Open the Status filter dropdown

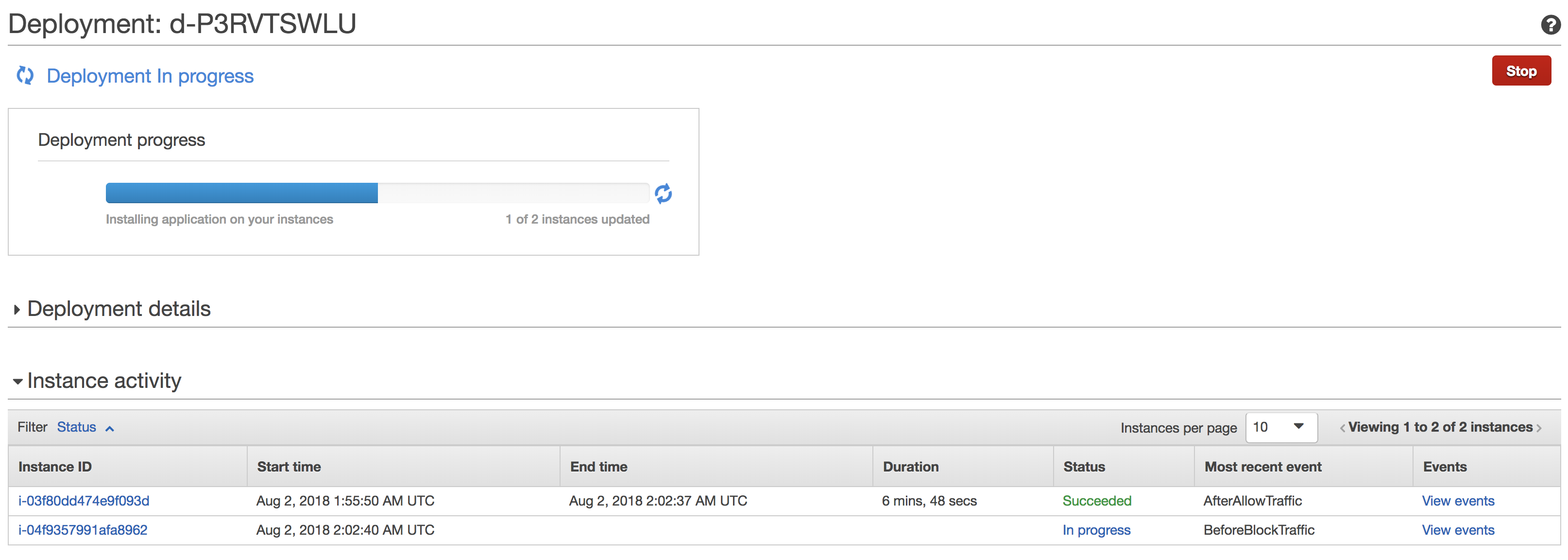pos(85,427)
